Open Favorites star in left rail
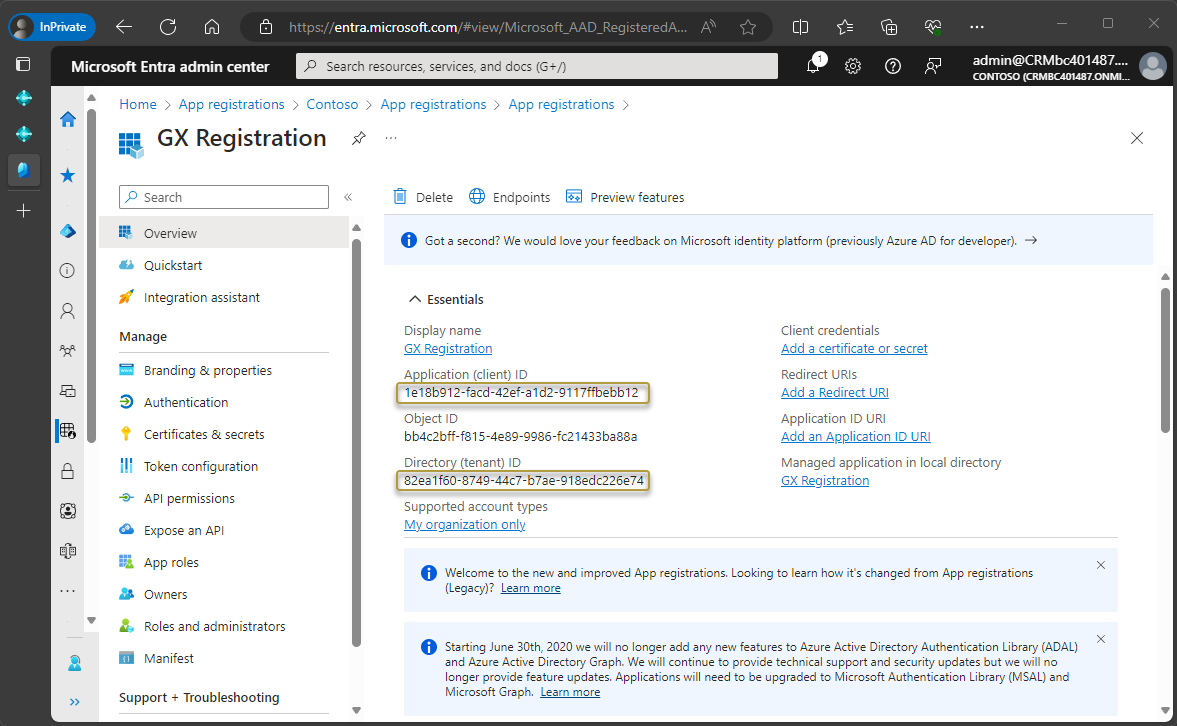The height and width of the screenshot is (726, 1177). click(x=68, y=176)
